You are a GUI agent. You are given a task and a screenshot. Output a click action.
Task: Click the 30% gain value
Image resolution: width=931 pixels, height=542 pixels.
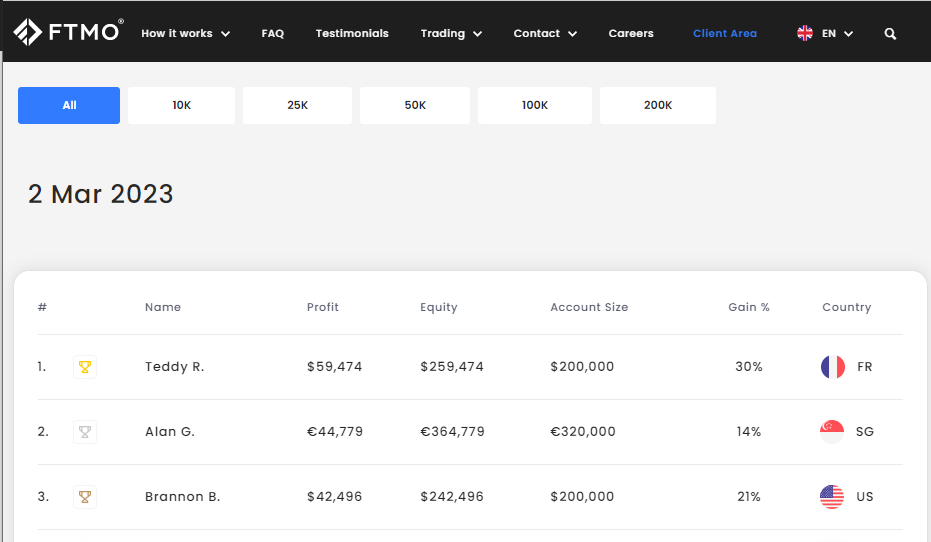[x=749, y=367]
